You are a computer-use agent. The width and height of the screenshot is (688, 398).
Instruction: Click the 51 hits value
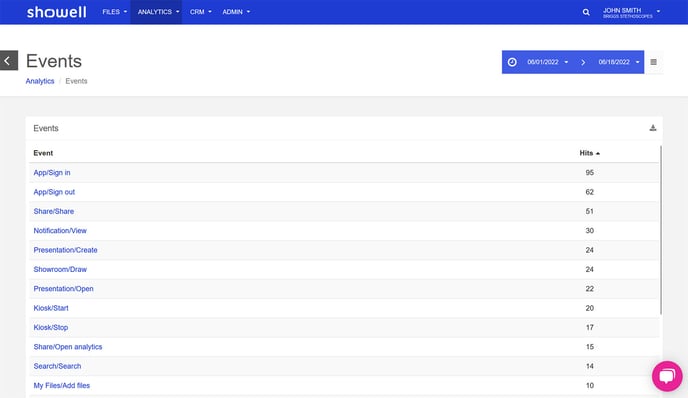(590, 211)
